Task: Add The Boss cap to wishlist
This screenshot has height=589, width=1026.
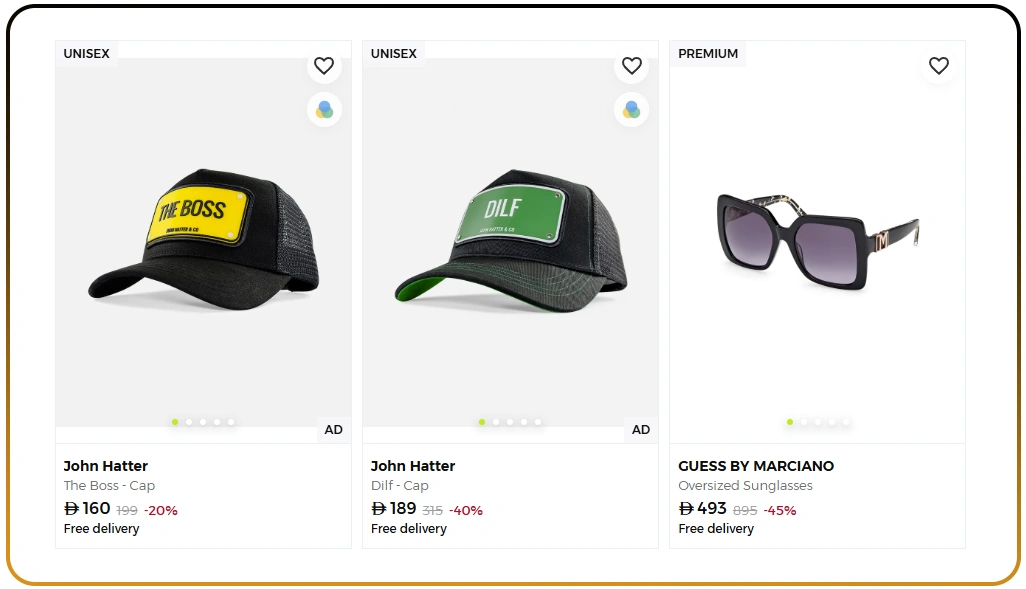Action: pyautogui.click(x=323, y=65)
